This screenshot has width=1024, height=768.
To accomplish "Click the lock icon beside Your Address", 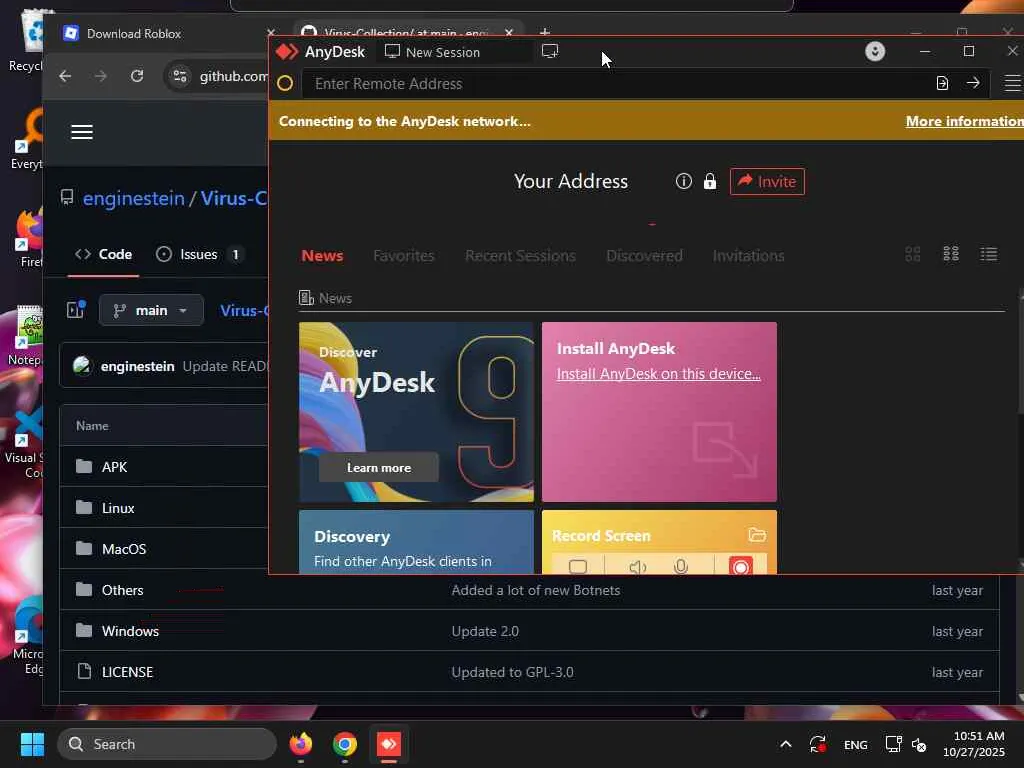I will 710,181.
